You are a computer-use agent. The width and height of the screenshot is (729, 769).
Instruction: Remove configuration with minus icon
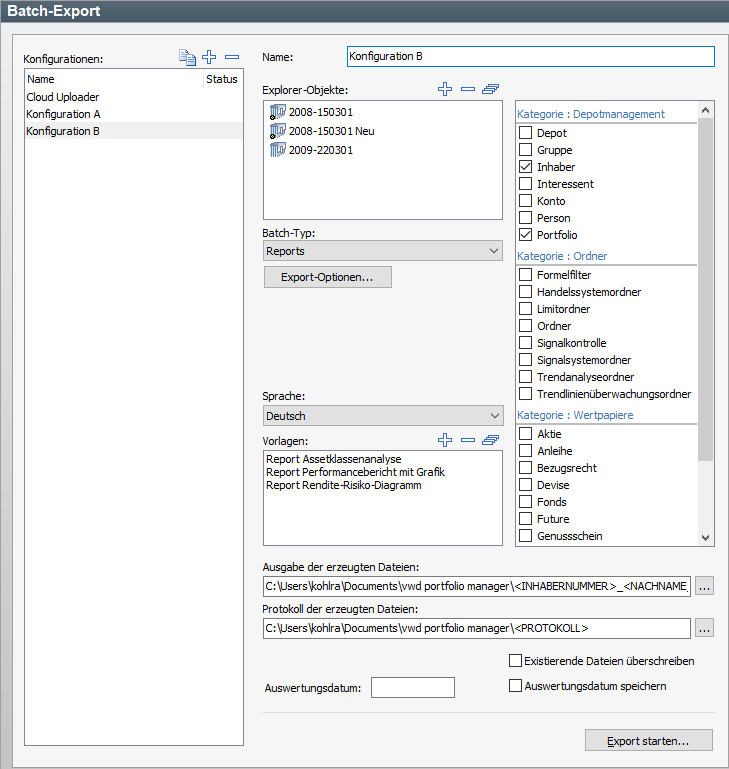pyautogui.click(x=231, y=58)
